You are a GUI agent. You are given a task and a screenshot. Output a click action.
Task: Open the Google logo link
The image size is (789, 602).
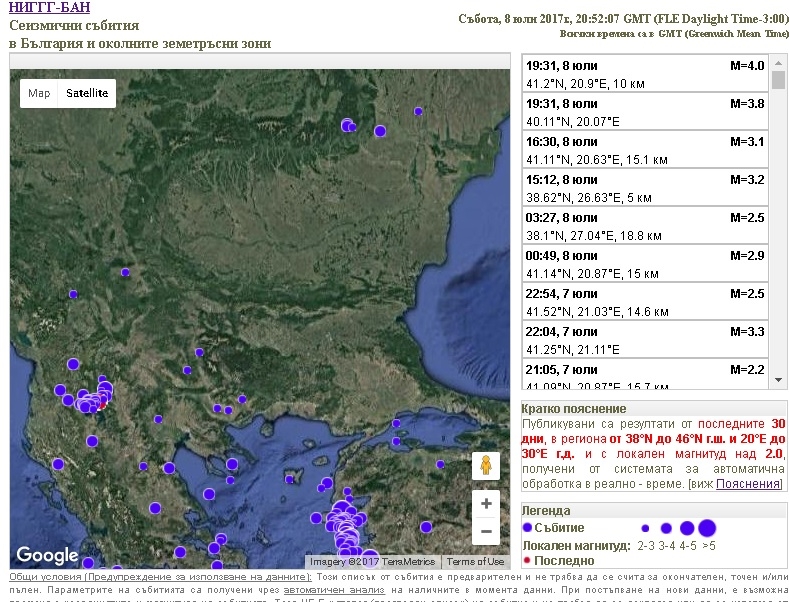click(47, 555)
